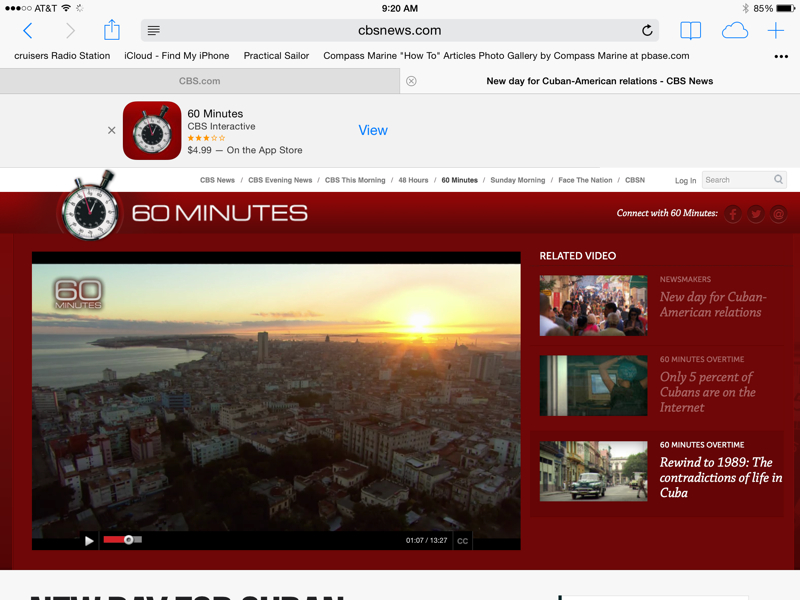Dismiss the 60 Minutes app banner
This screenshot has height=600, width=800.
[x=112, y=131]
